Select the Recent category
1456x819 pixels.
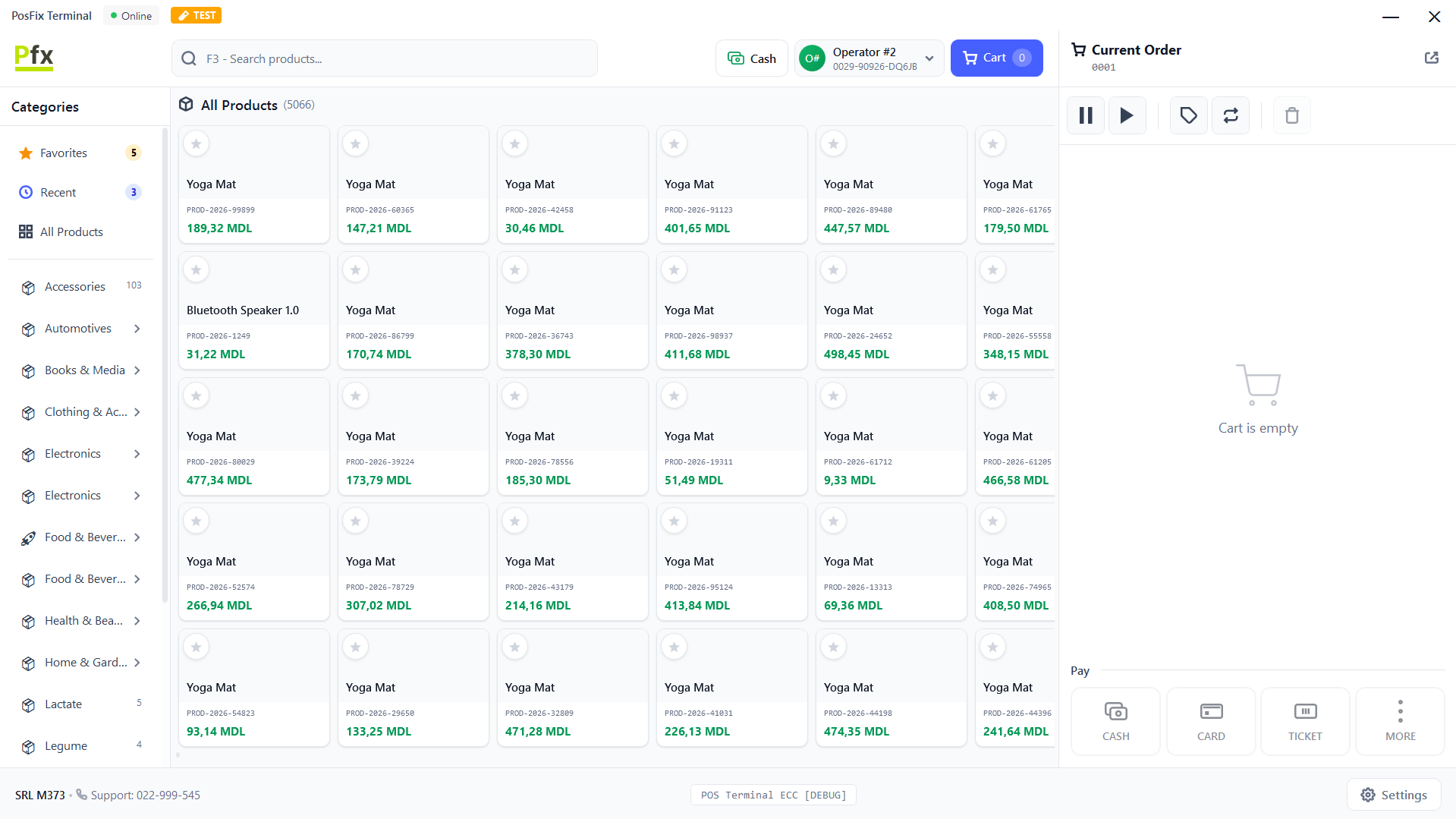click(x=58, y=193)
